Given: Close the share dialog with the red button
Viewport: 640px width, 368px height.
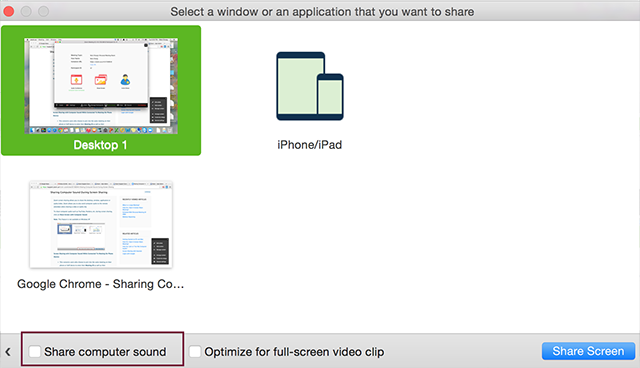Looking at the screenshot, I should [x=9, y=11].
